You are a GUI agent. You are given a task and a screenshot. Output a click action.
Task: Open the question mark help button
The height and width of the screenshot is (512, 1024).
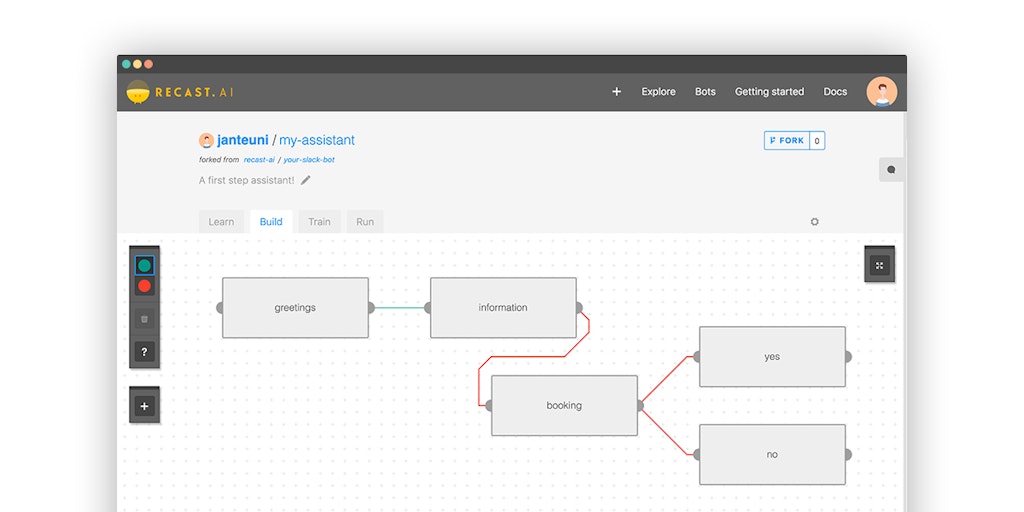click(x=145, y=352)
